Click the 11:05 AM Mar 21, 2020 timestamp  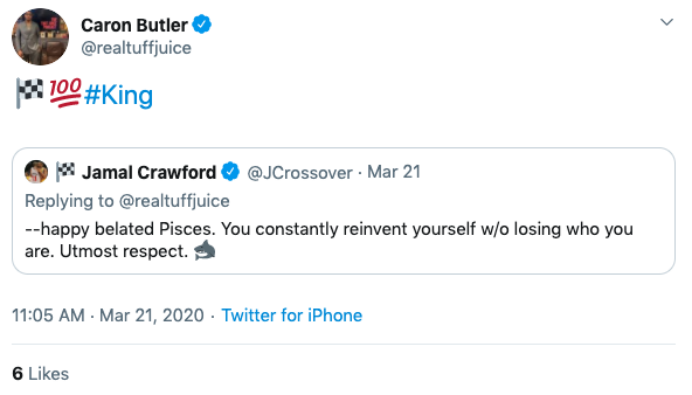pos(108,316)
